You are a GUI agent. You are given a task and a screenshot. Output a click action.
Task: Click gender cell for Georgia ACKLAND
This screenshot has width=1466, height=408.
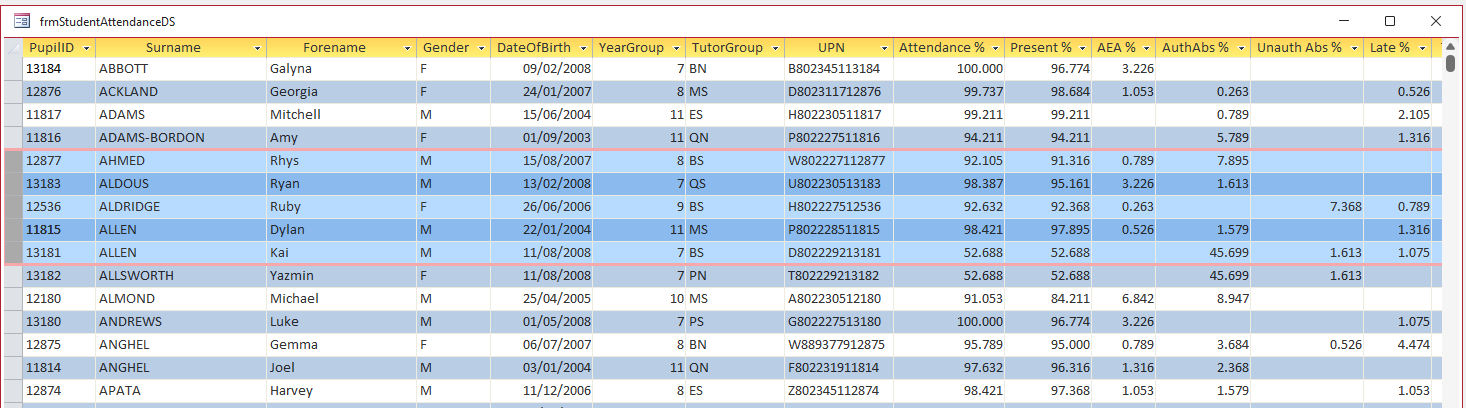coord(453,92)
